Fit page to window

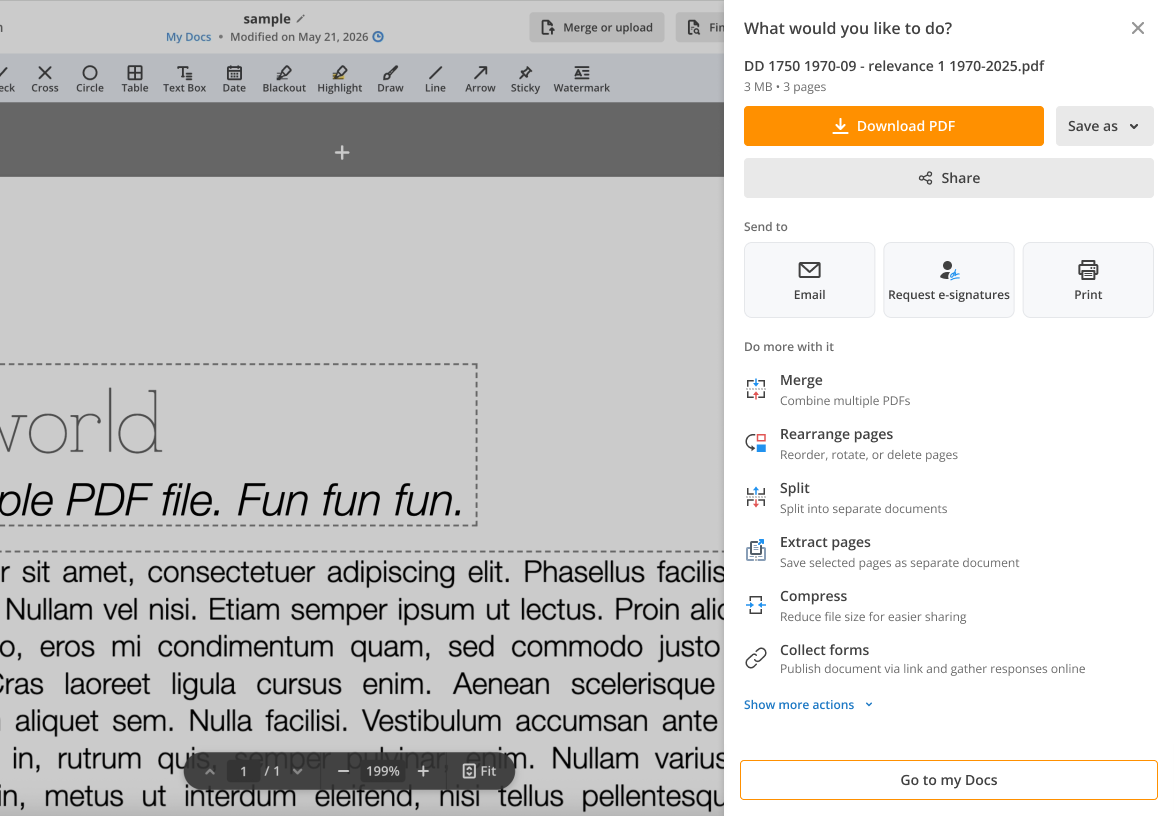[x=479, y=771]
